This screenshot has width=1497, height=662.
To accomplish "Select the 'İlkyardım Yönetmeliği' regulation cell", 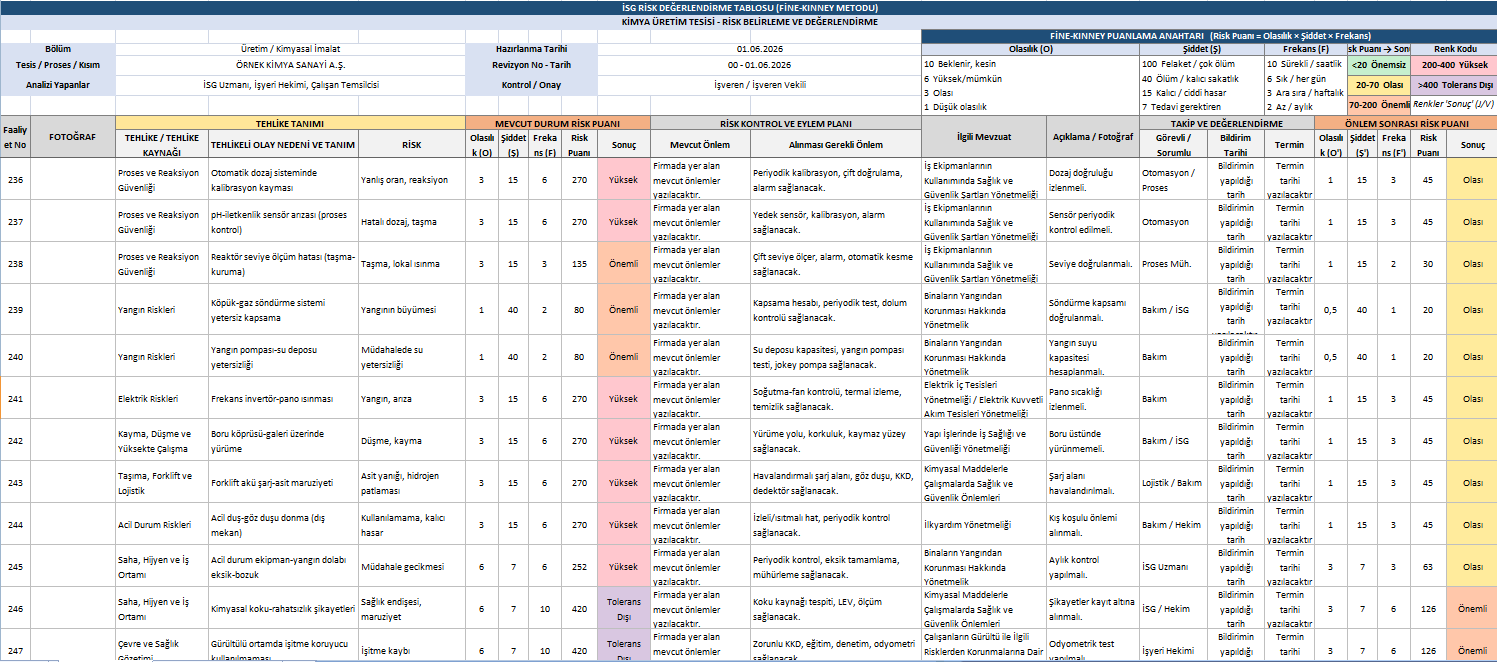I will pyautogui.click(x=984, y=524).
